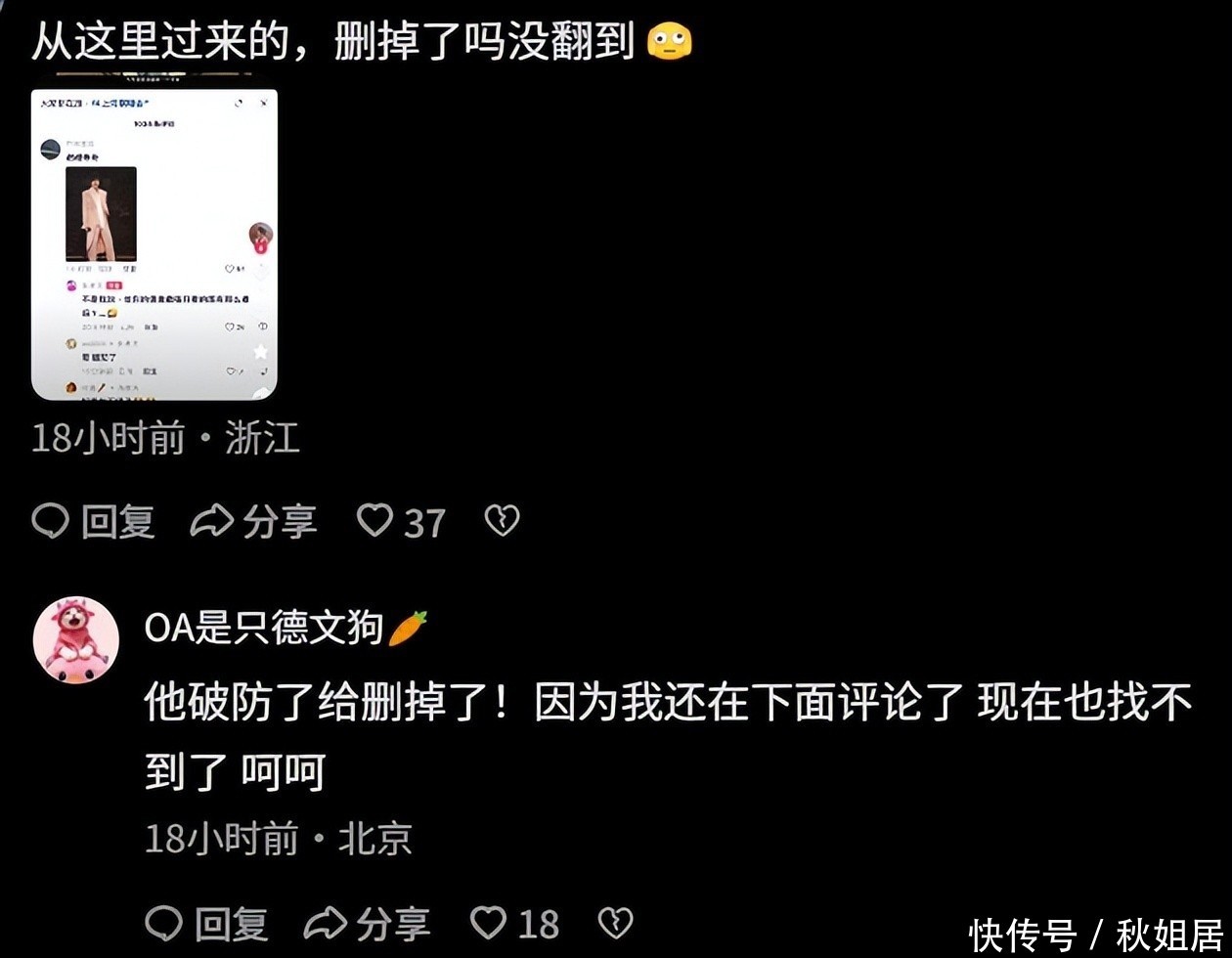Tap the broken heart next to 18

[615, 923]
